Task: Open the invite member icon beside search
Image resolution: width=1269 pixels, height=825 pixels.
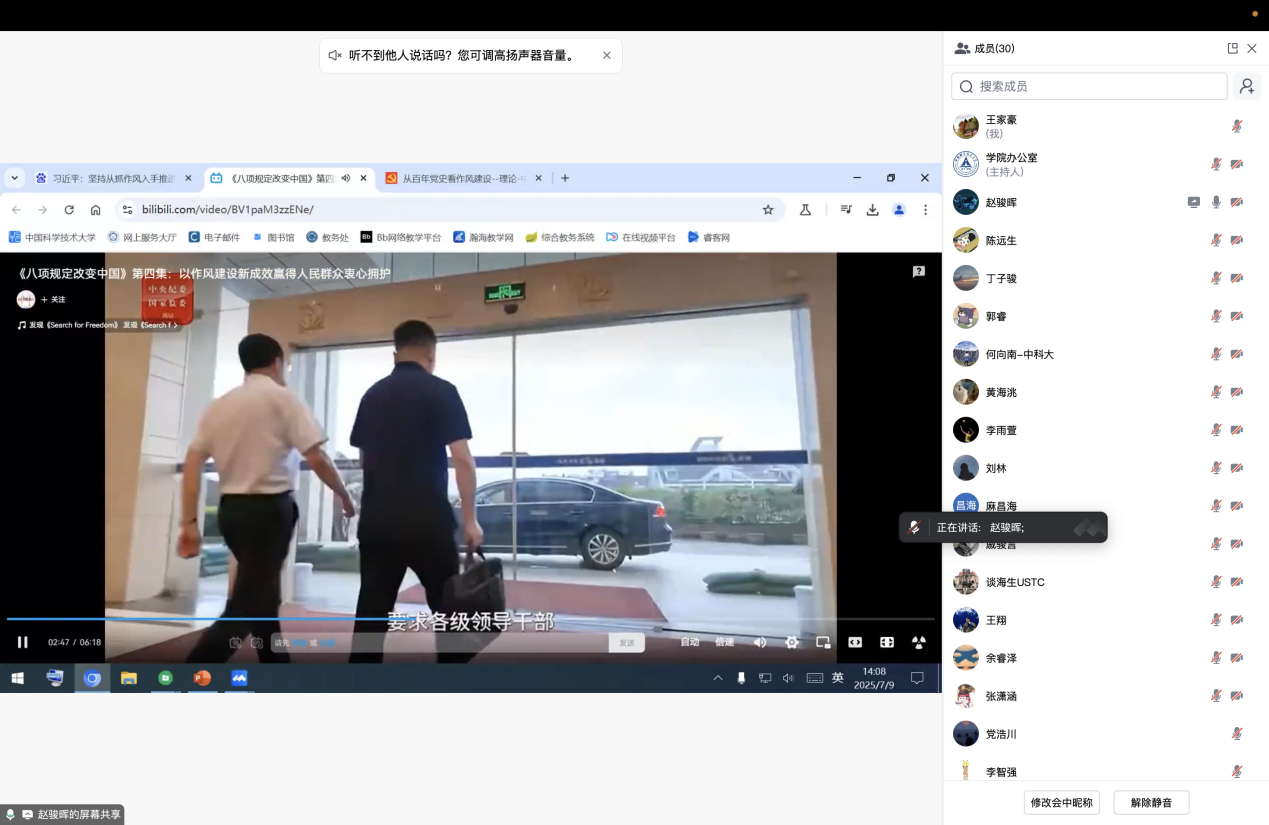Action: [1246, 86]
